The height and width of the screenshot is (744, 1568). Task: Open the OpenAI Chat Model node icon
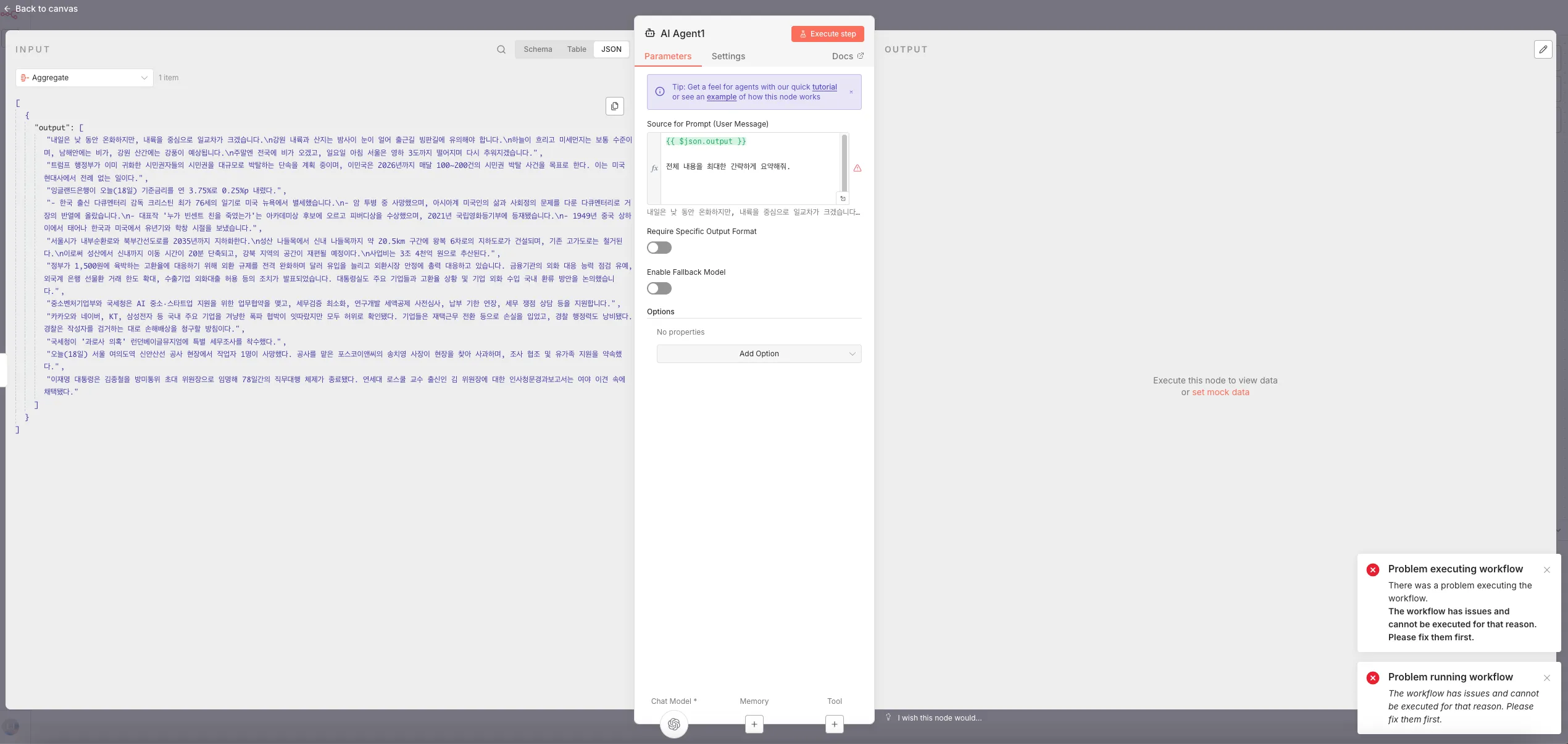[673, 724]
